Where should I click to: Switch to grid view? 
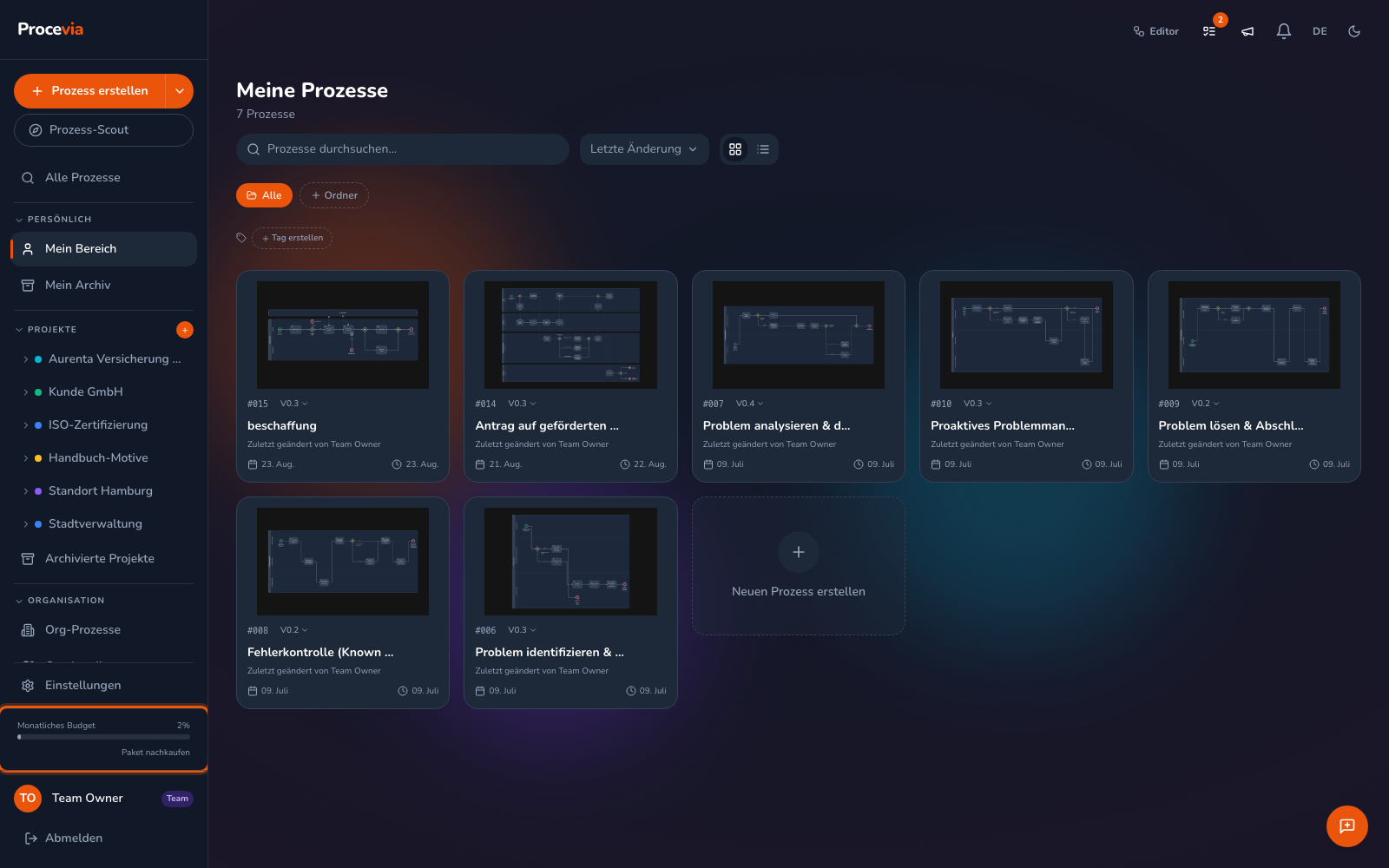coord(735,149)
